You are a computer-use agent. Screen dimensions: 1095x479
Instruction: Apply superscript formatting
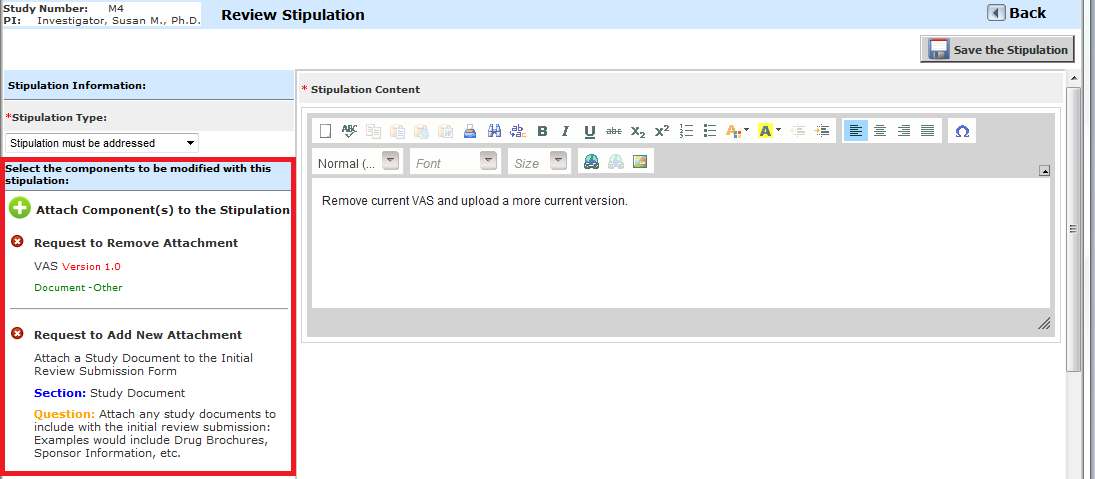(661, 131)
